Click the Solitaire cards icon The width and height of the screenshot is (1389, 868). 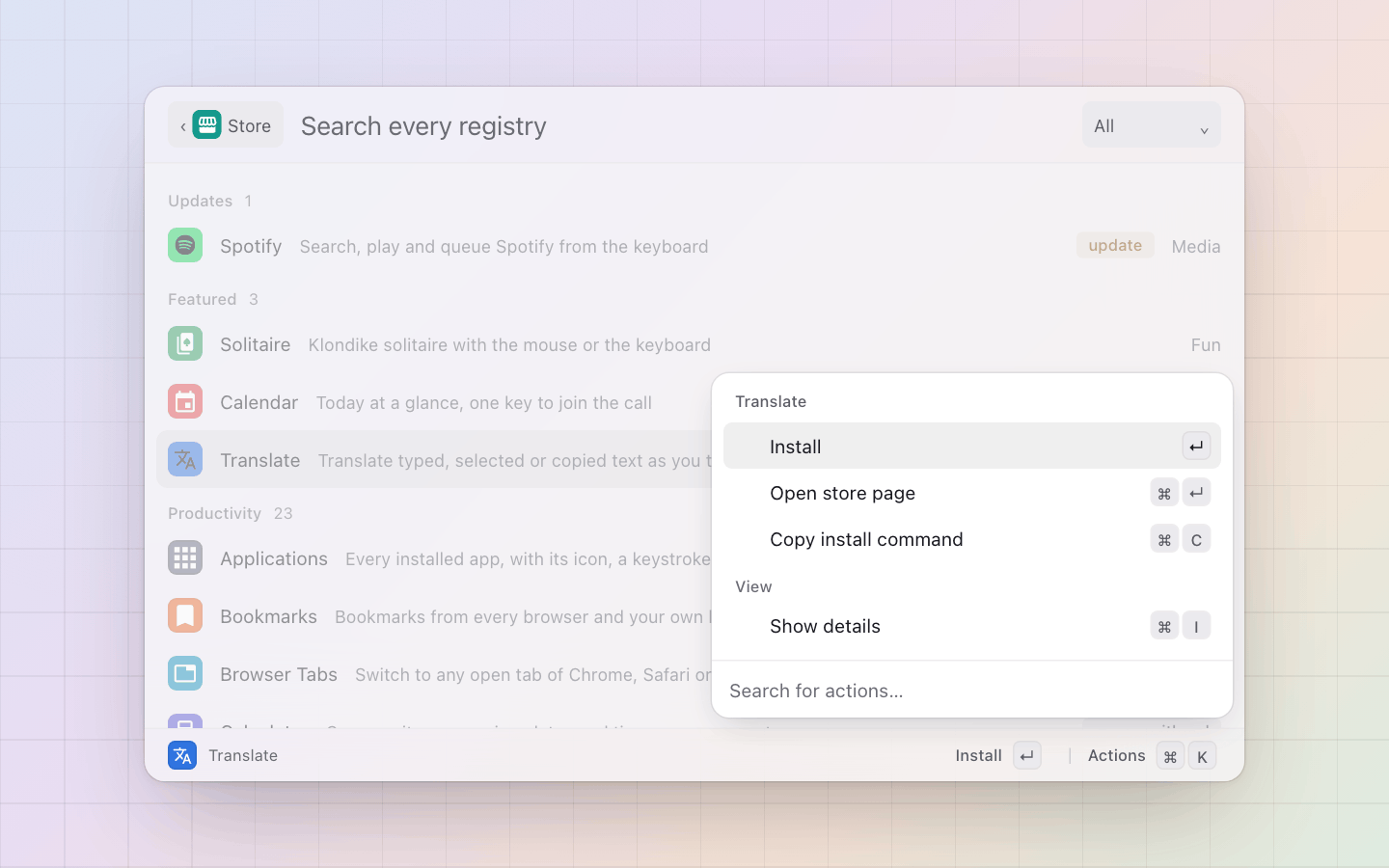pyautogui.click(x=185, y=343)
